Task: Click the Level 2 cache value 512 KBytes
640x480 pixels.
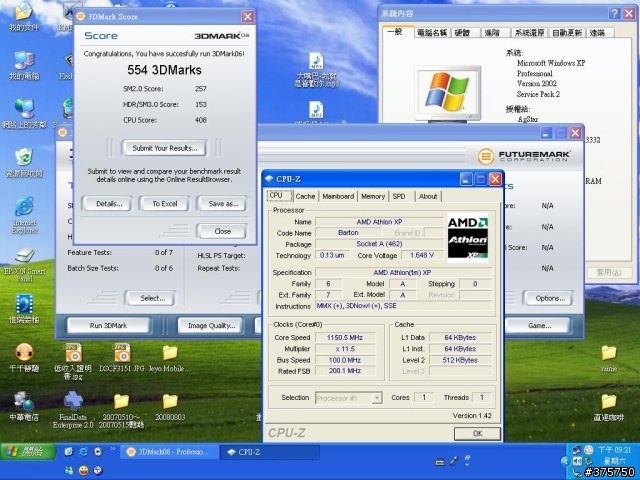Action: pyautogui.click(x=460, y=360)
